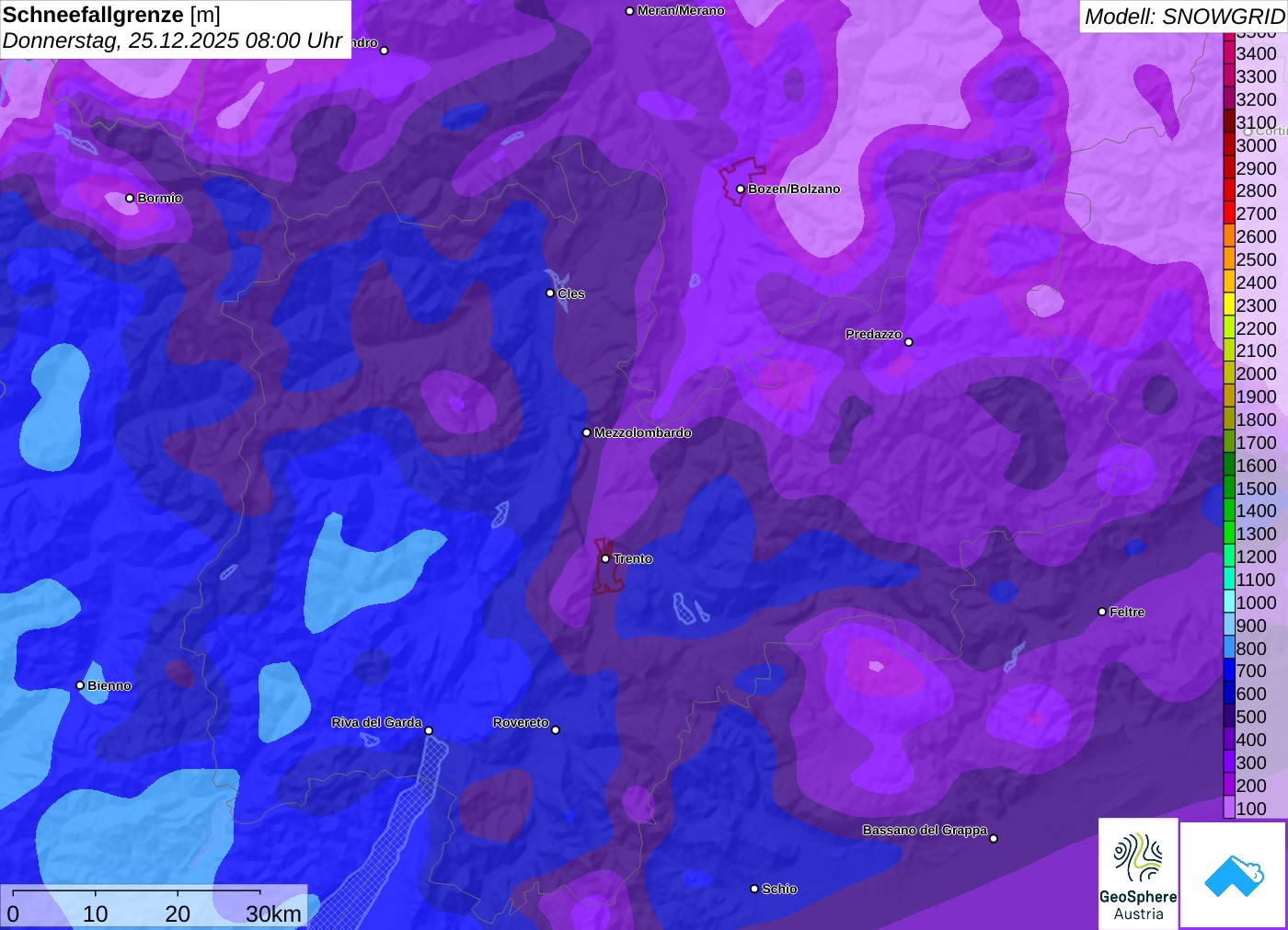Pick the Bormio location marker dot

(x=130, y=198)
